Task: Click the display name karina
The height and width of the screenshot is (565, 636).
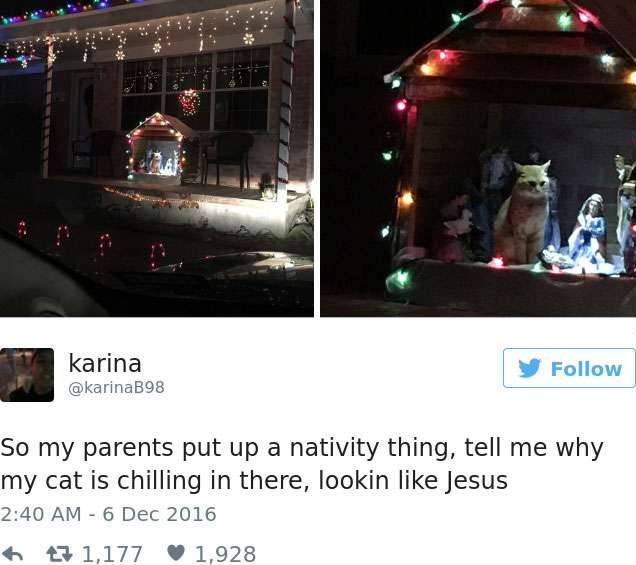Action: pos(105,363)
